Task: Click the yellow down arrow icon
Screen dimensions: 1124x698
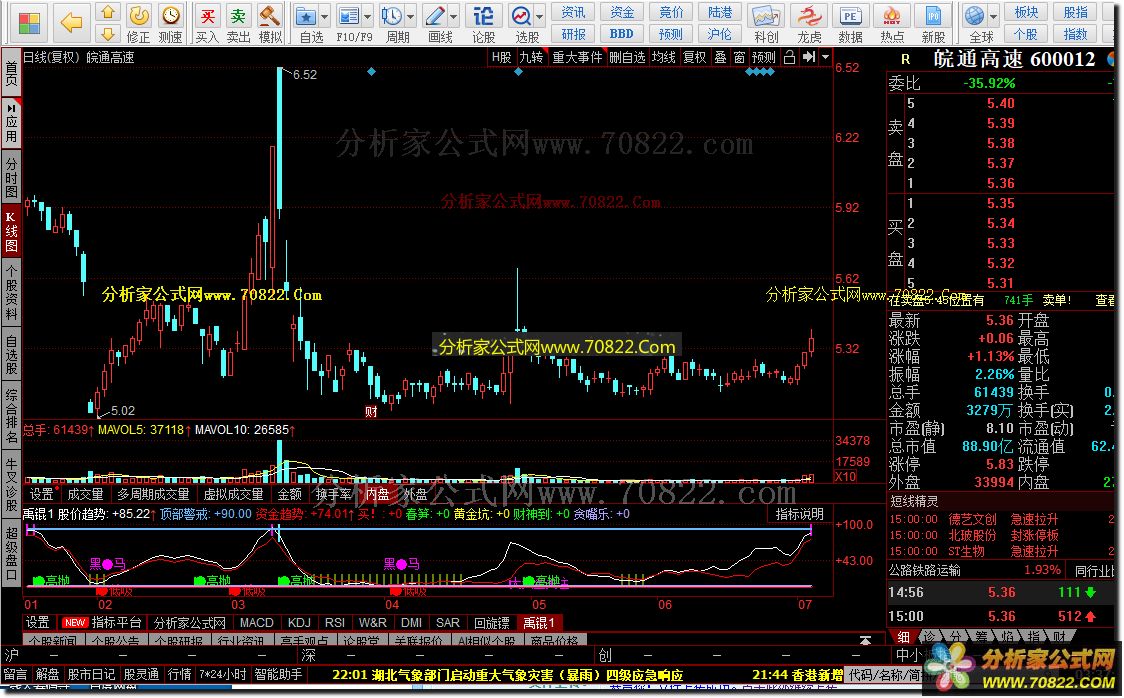Action: (x=108, y=34)
